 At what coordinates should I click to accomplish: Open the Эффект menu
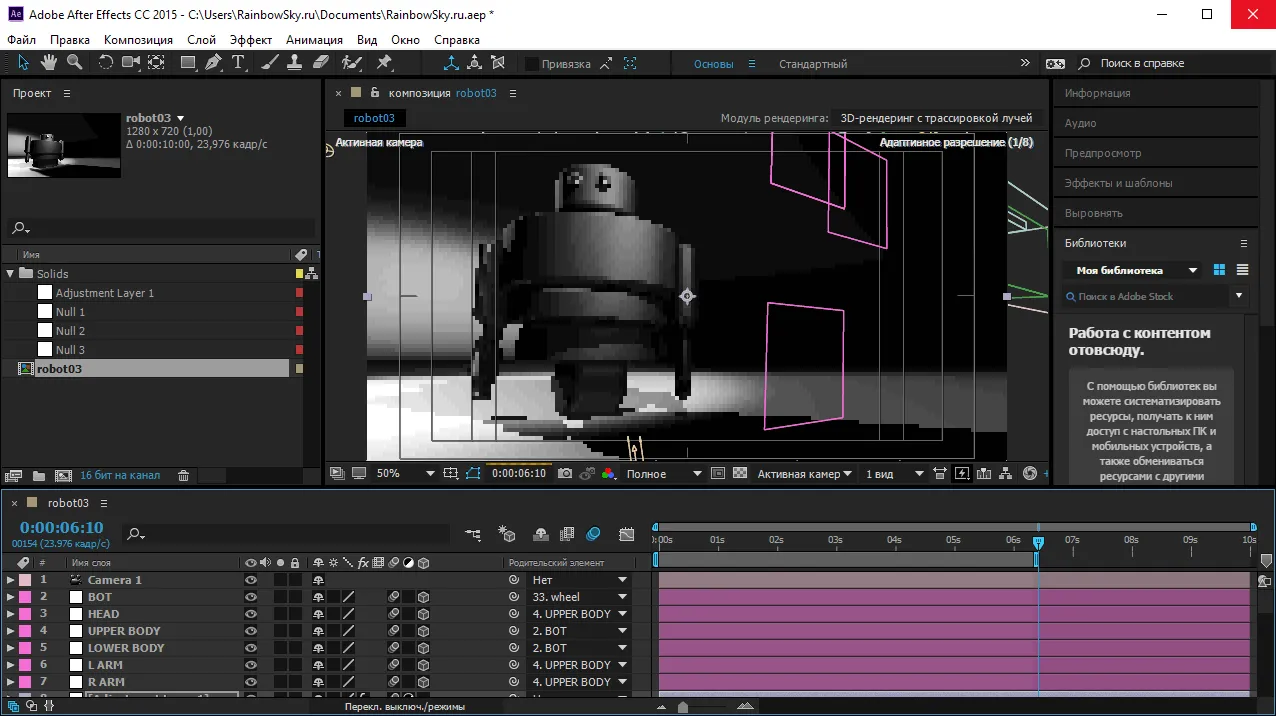click(250, 39)
